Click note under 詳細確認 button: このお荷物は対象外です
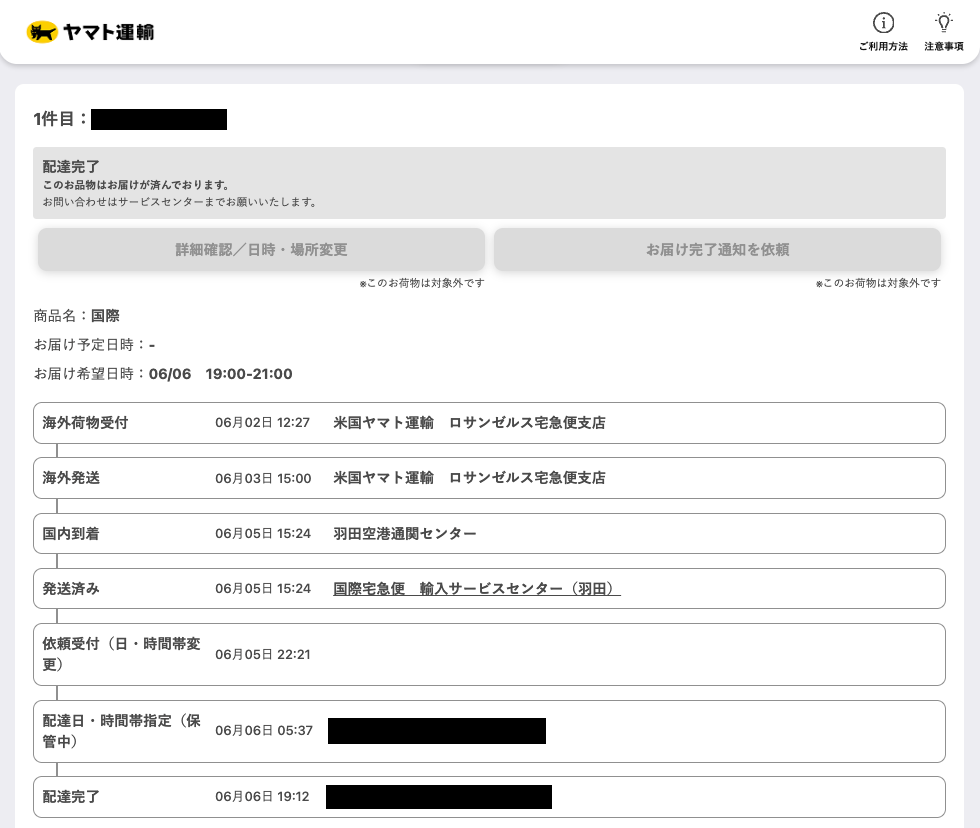This screenshot has height=828, width=980. (x=422, y=283)
